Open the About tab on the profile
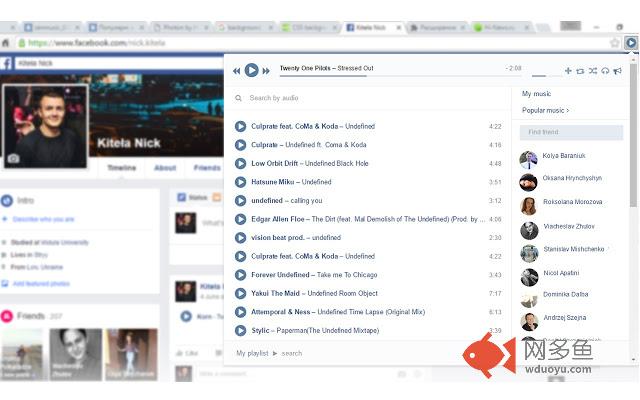640x400 pixels. tap(165, 168)
